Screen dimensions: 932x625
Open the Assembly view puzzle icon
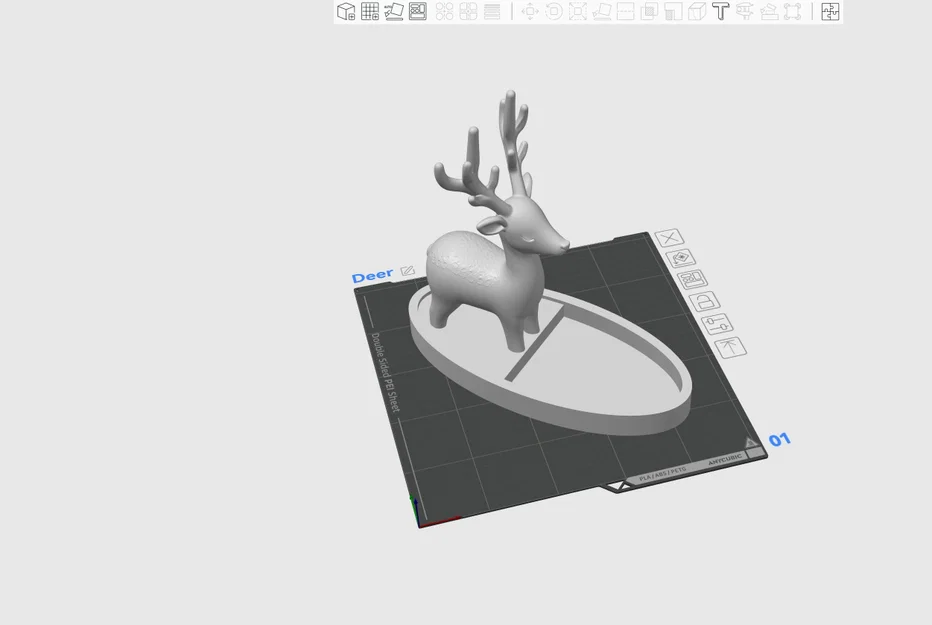point(830,11)
